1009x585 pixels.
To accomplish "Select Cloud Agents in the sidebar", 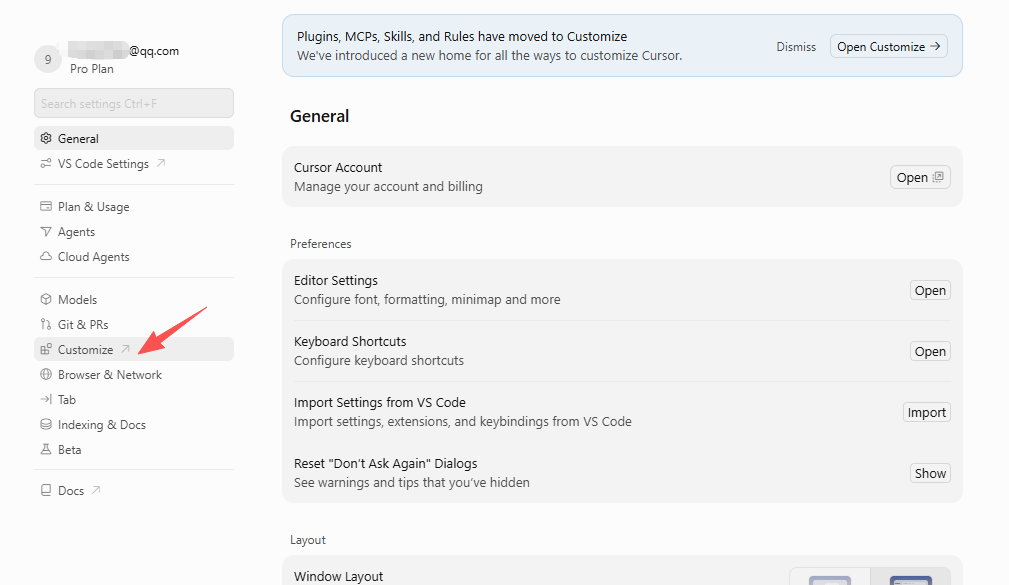I will (134, 256).
